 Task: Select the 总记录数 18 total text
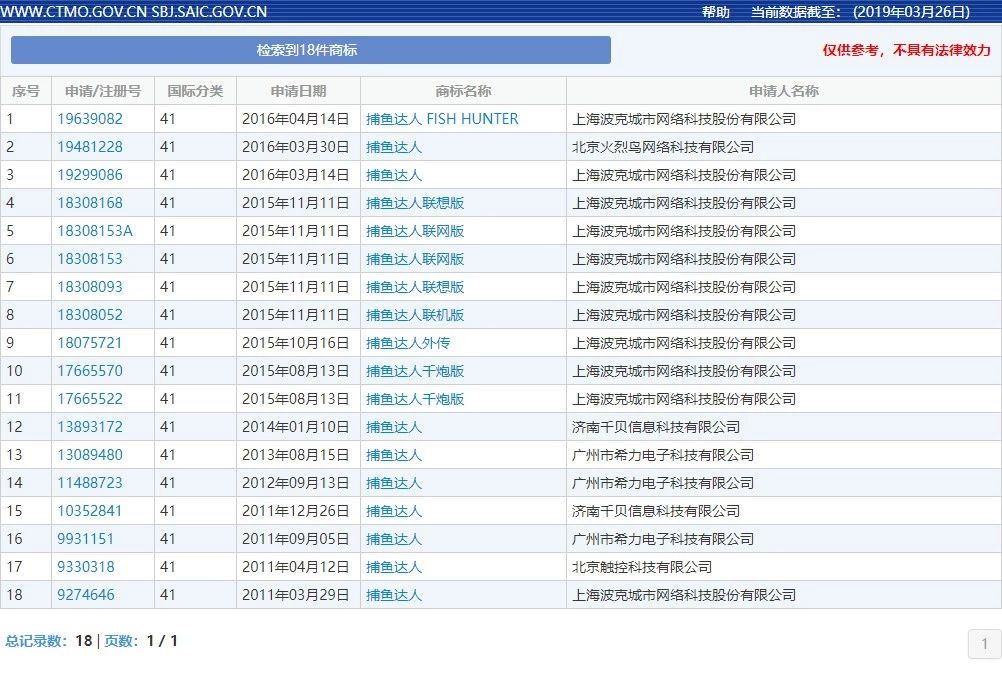tap(49, 641)
